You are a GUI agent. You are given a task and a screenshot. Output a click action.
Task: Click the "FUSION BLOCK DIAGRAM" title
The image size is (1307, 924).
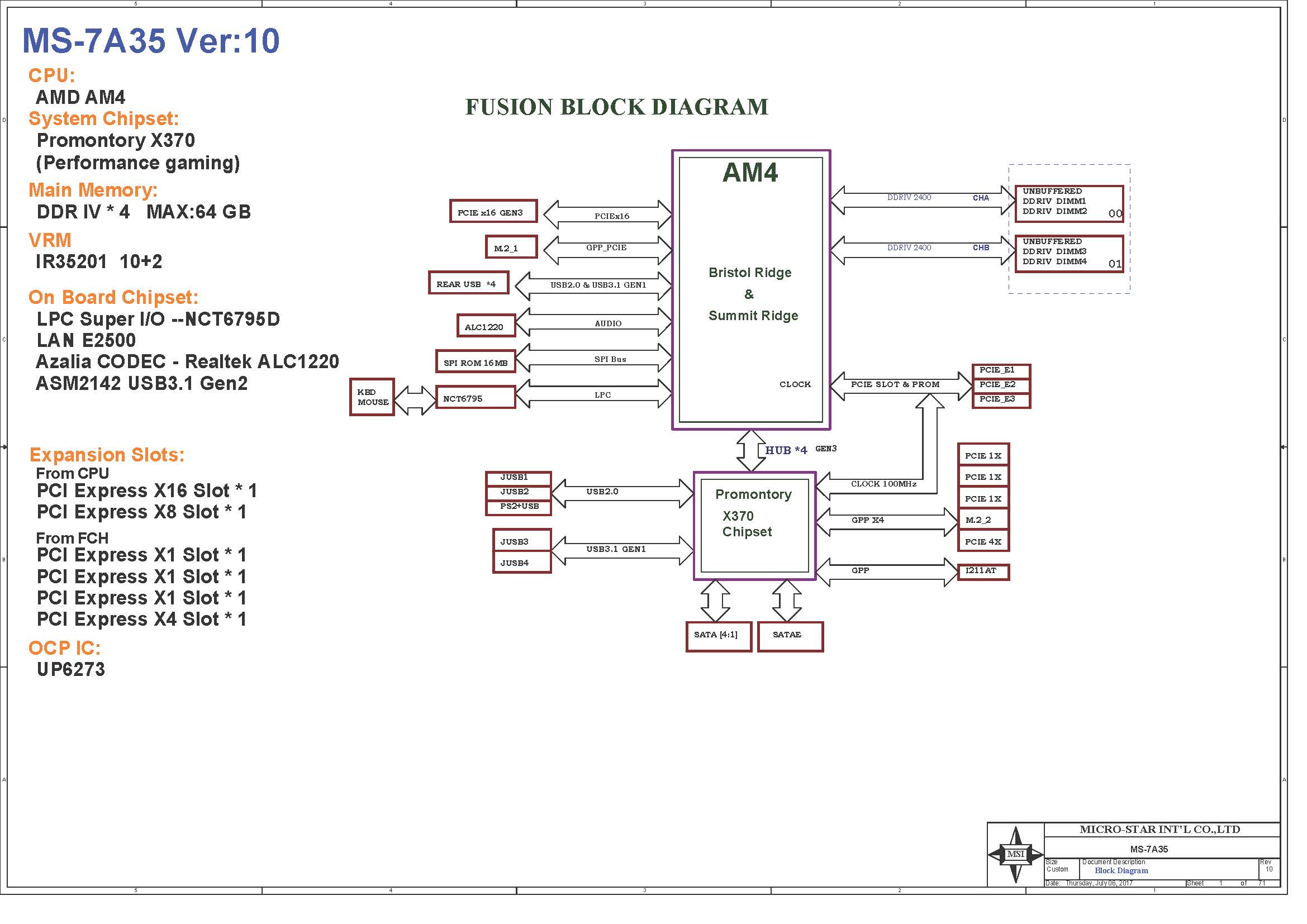616,107
